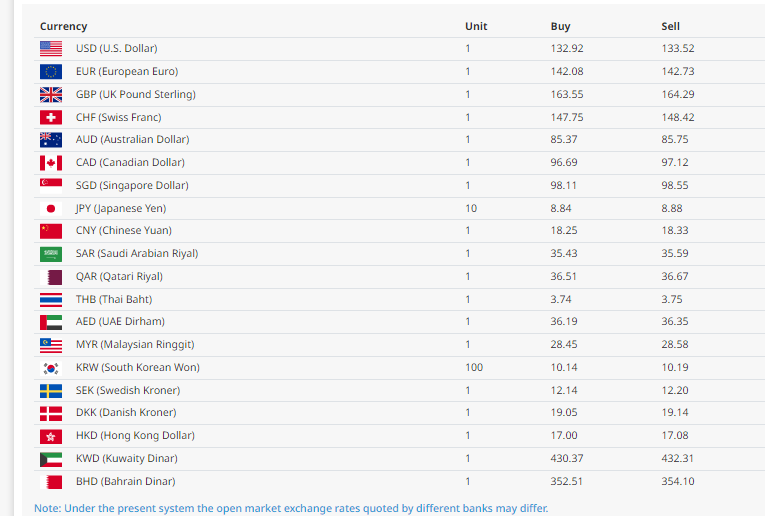Click the United States flag icon
765x516 pixels.
(x=51, y=48)
